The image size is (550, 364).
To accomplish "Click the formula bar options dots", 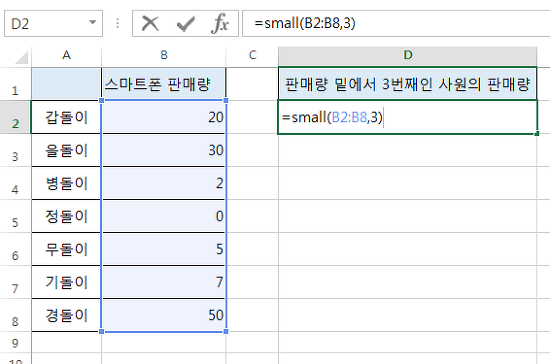I will [x=118, y=23].
